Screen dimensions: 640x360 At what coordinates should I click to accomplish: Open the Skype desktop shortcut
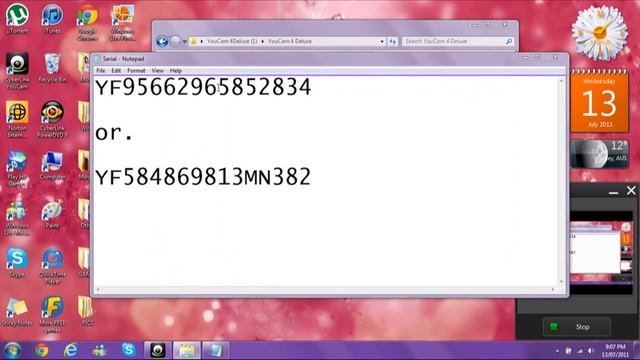tap(17, 262)
